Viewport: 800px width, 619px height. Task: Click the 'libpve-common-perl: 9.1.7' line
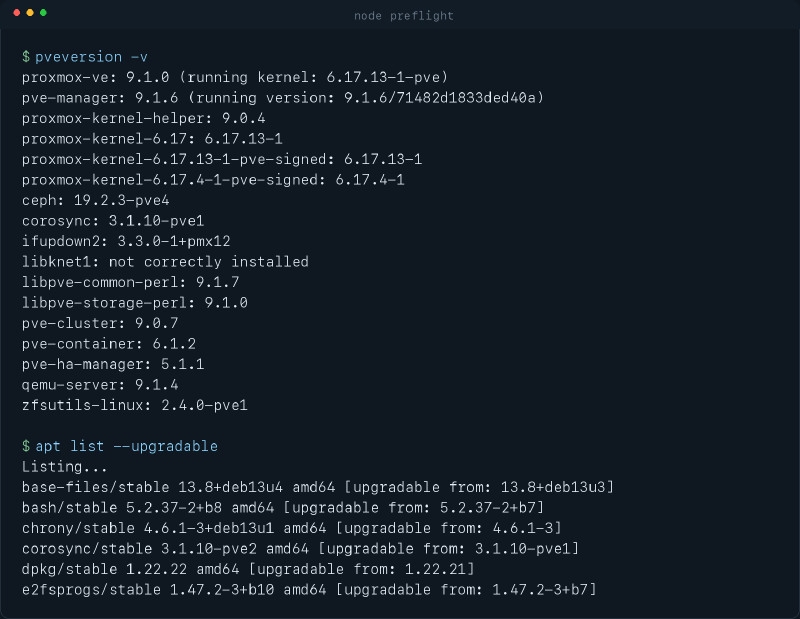click(x=131, y=282)
